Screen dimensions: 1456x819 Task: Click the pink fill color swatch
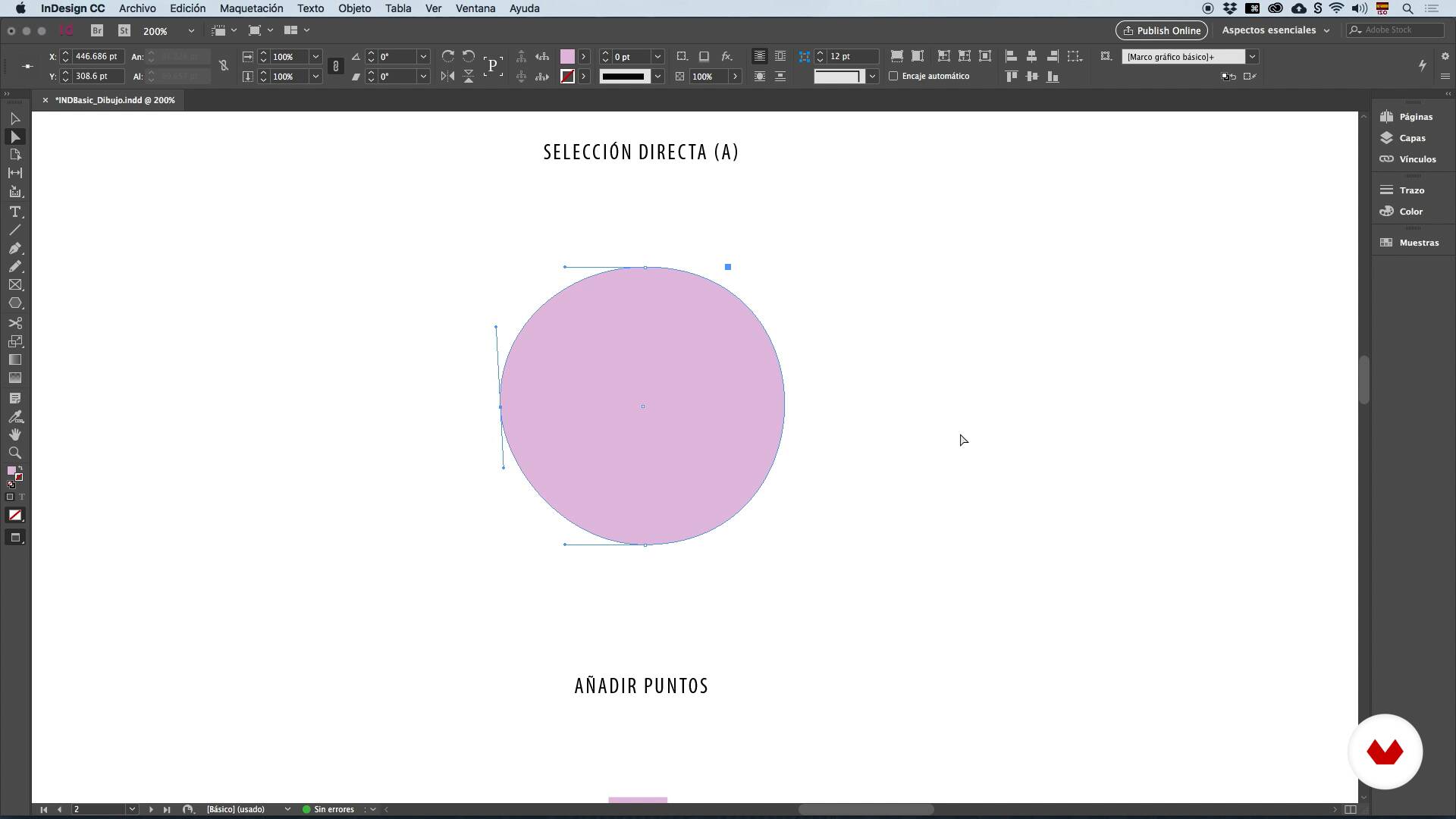point(567,57)
